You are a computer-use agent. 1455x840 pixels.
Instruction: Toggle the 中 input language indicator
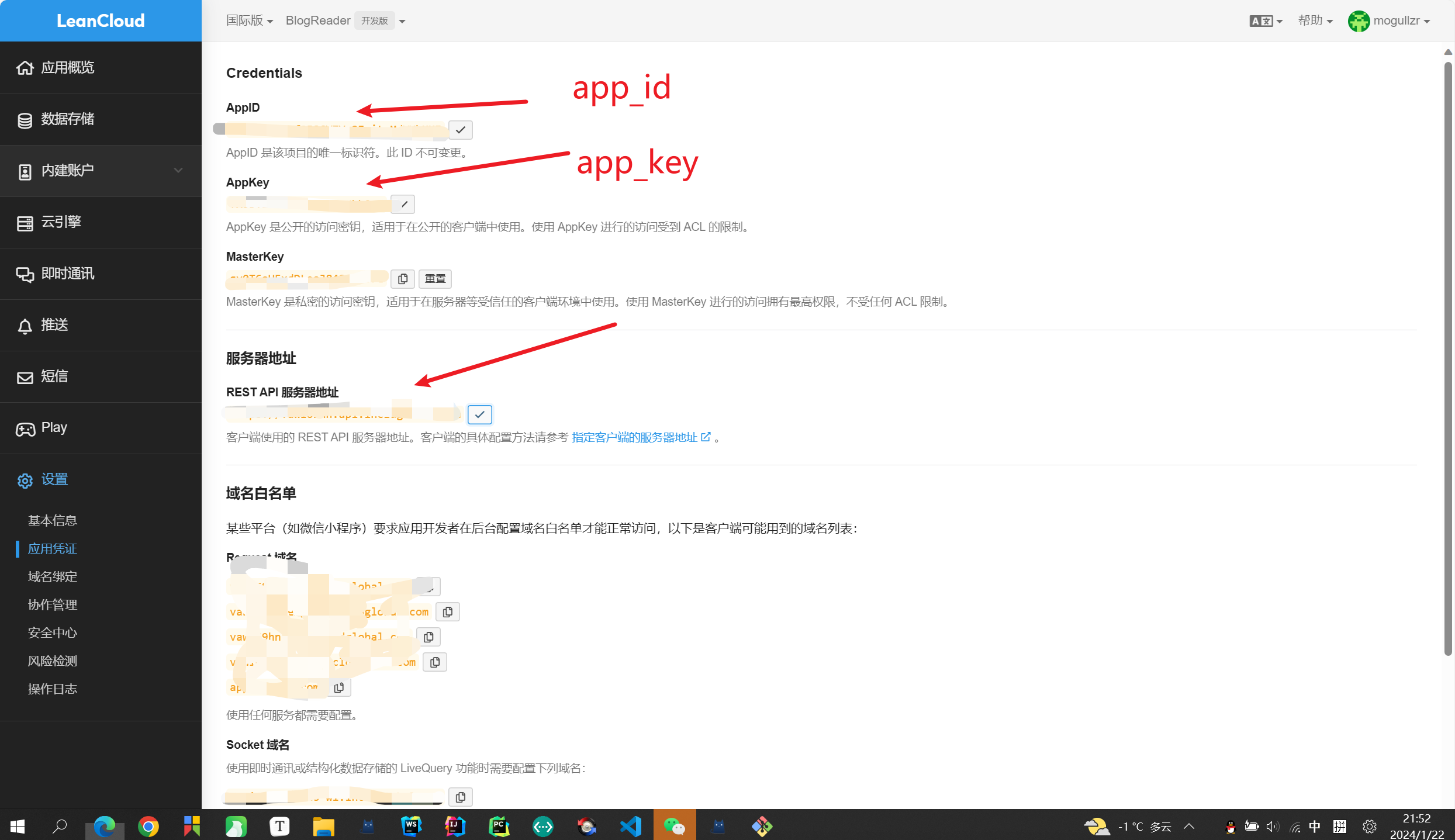[1315, 826]
